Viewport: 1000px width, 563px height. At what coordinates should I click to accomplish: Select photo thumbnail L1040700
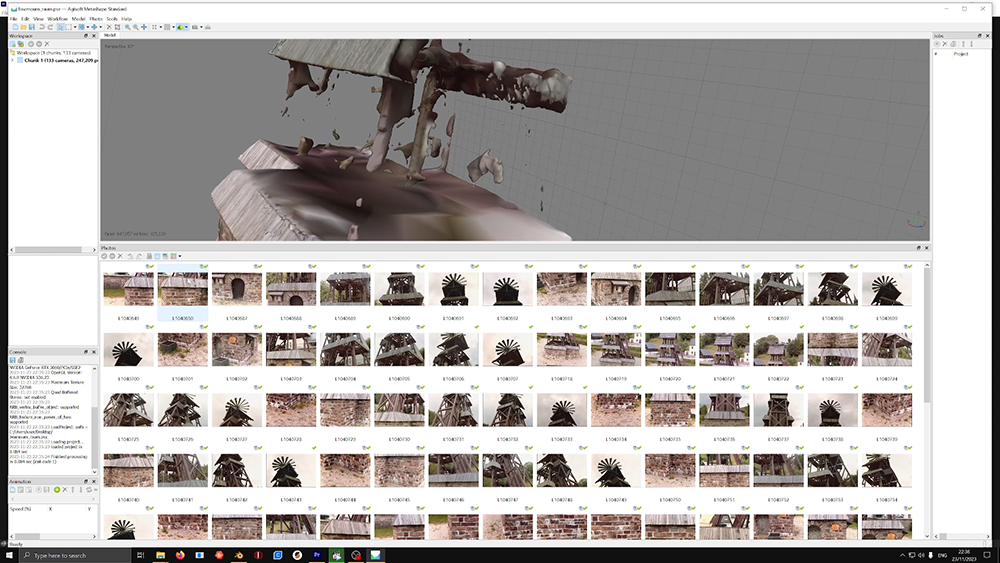coord(128,350)
